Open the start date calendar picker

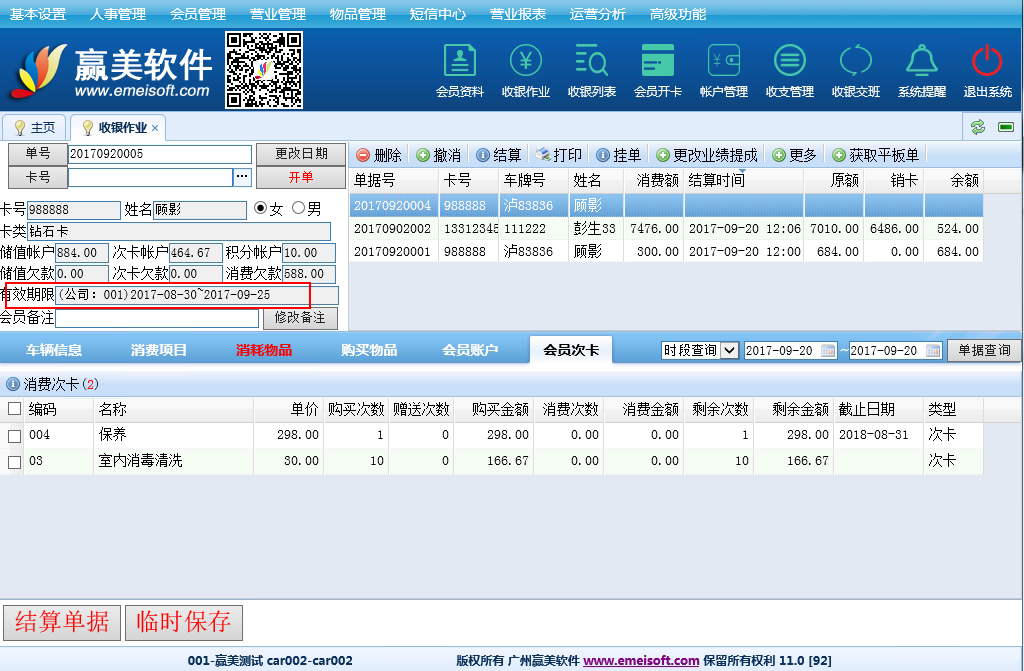[x=828, y=351]
